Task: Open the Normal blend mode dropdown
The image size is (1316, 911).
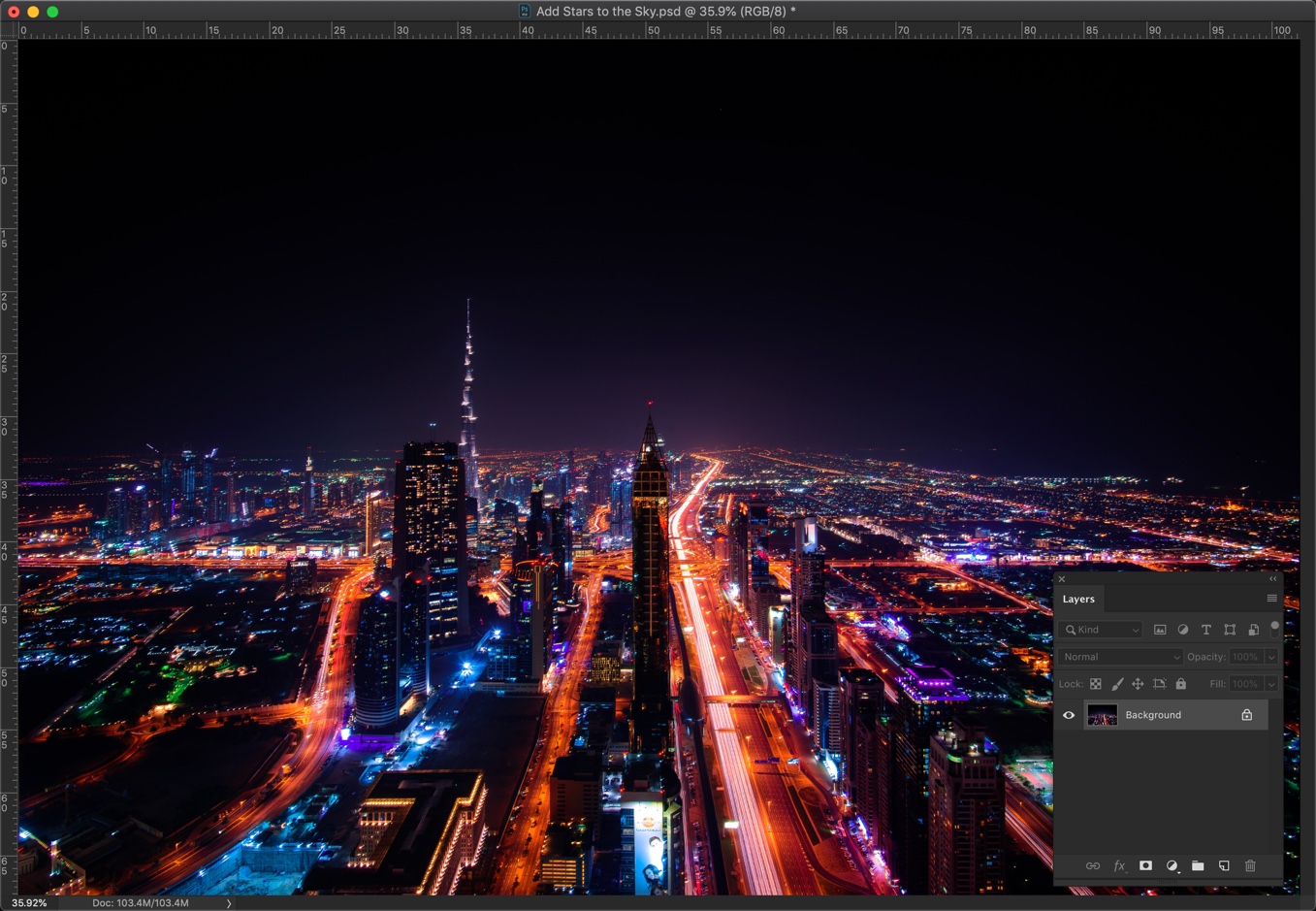Action: click(x=1121, y=657)
